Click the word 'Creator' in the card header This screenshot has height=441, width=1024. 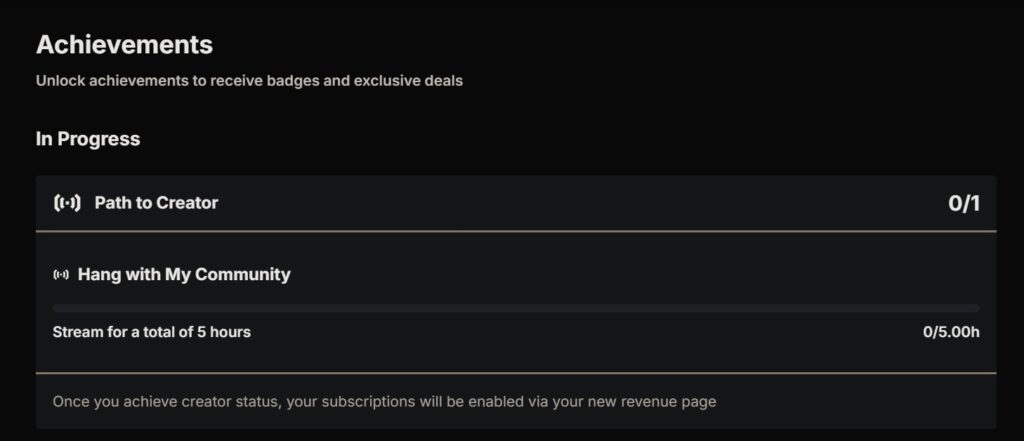click(187, 203)
